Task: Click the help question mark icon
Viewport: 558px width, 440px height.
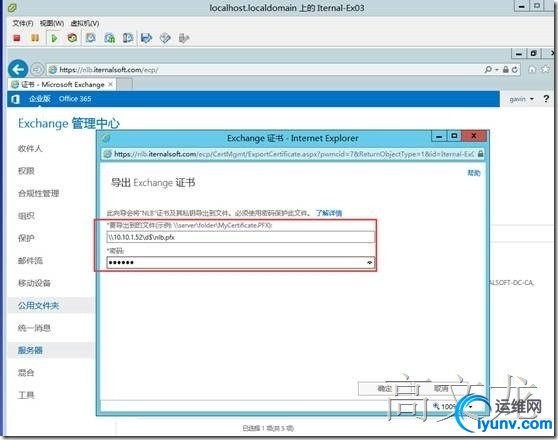Action: (546, 99)
